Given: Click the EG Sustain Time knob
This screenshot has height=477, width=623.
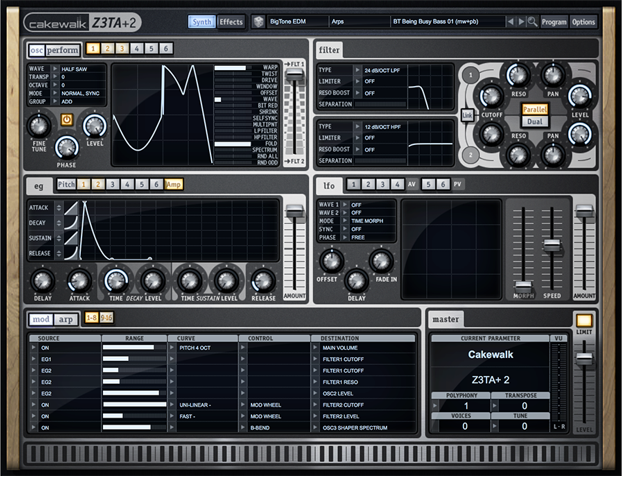Looking at the screenshot, I should [x=190, y=280].
